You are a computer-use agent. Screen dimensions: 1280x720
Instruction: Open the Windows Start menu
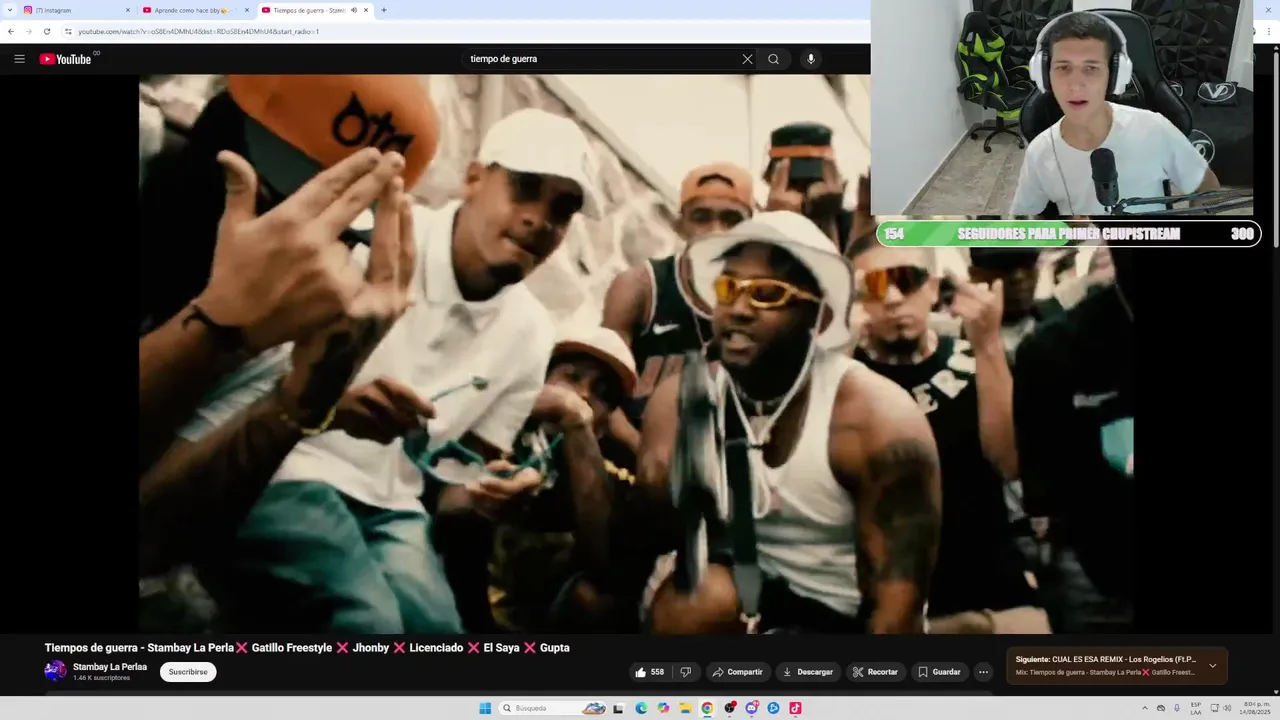[485, 708]
